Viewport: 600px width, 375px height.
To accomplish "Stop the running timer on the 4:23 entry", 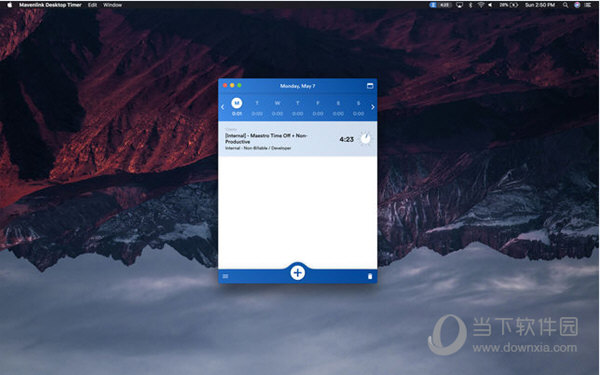I will point(365,139).
